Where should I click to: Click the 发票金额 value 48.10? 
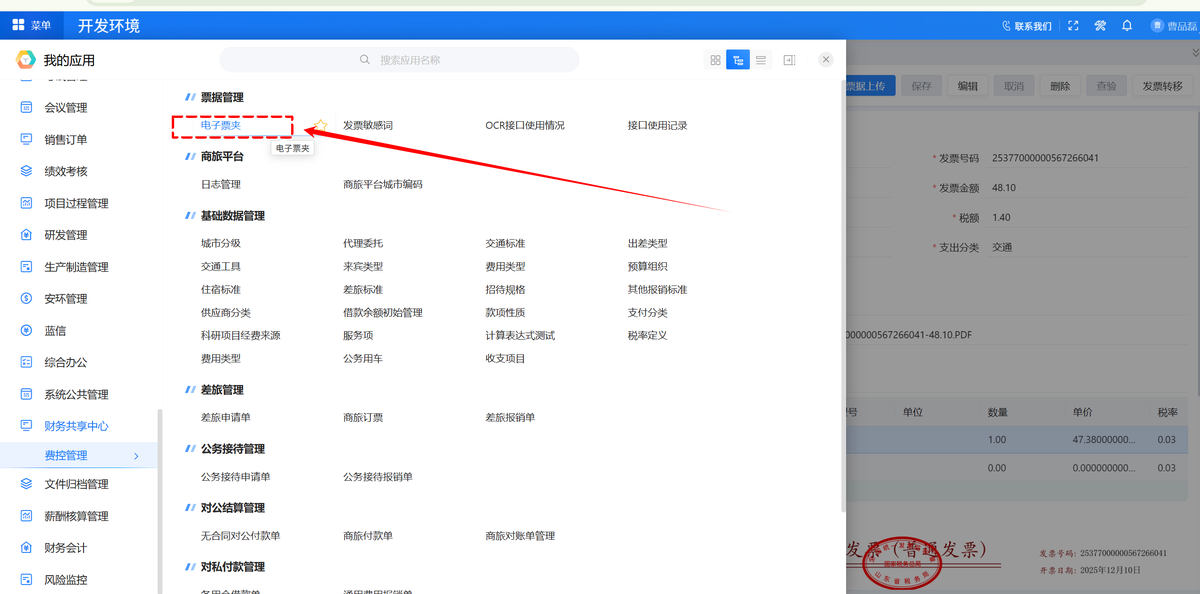pyautogui.click(x=1004, y=187)
